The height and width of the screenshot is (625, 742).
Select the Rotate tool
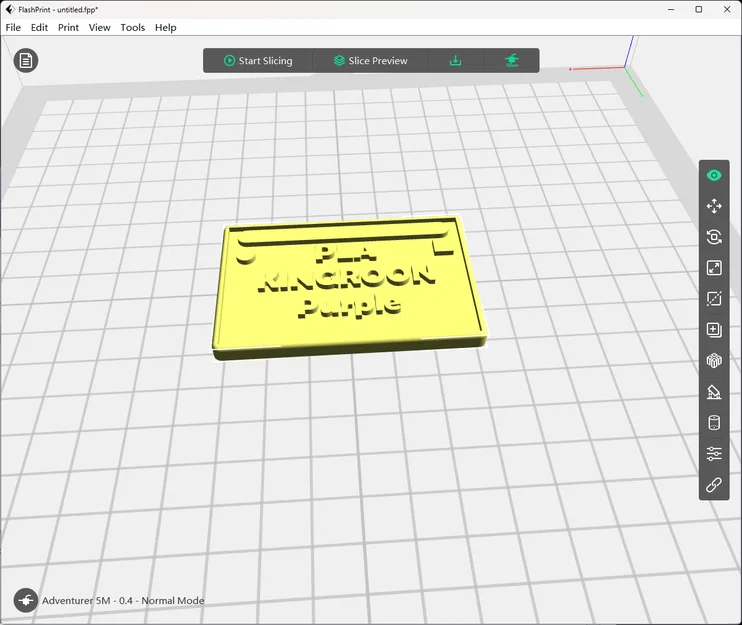pos(714,237)
